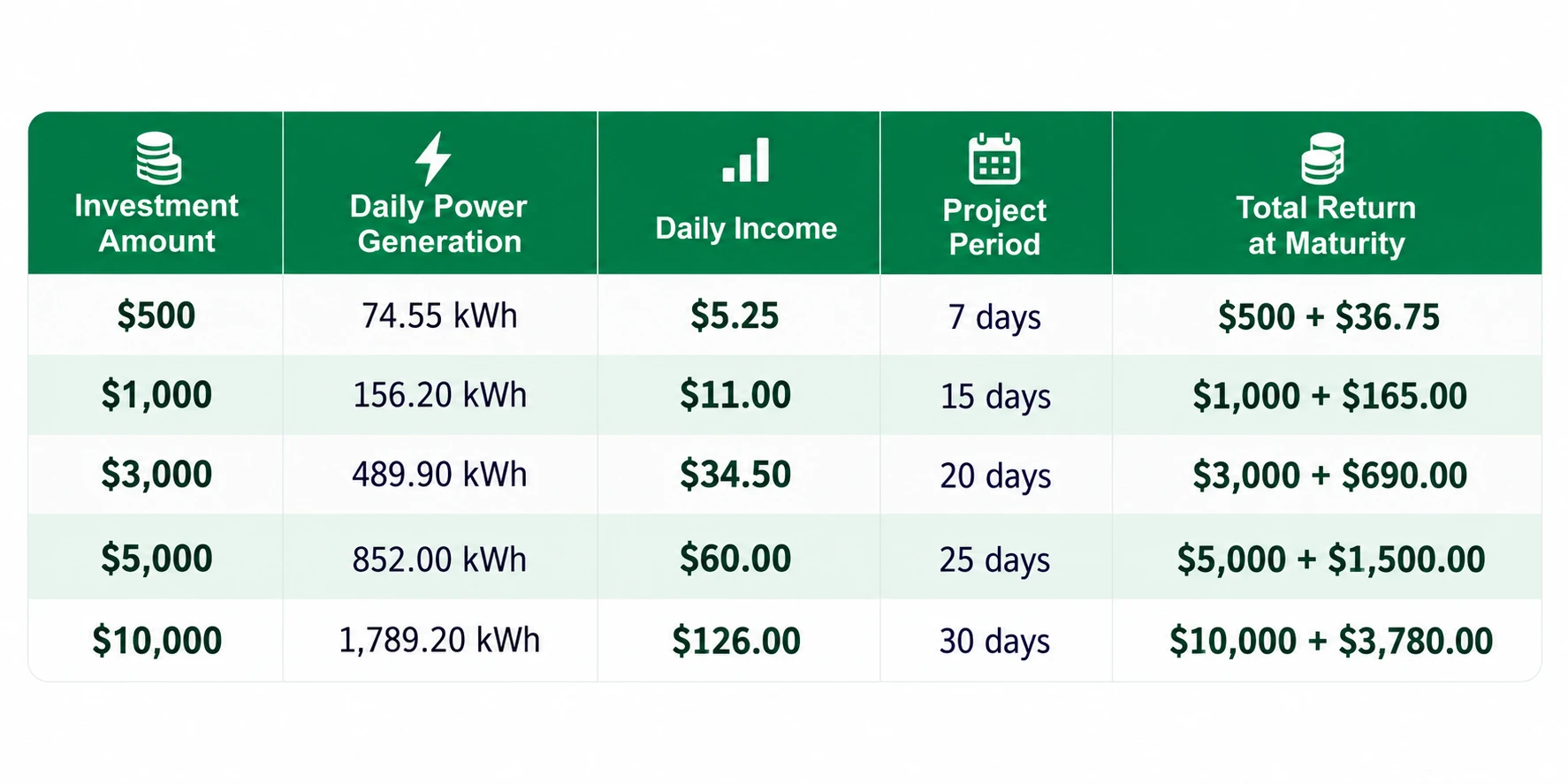Click the Daily Income header label
Image resolution: width=1568 pixels, height=784 pixels.
pyautogui.click(x=746, y=229)
